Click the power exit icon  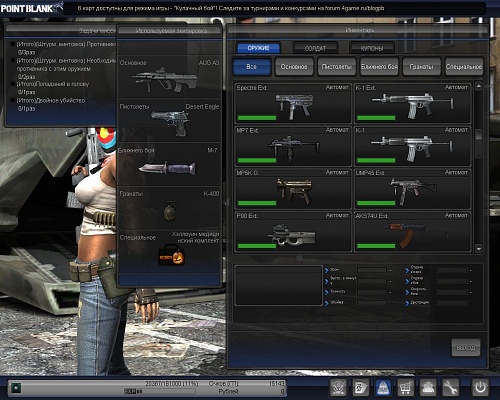click(x=480, y=387)
